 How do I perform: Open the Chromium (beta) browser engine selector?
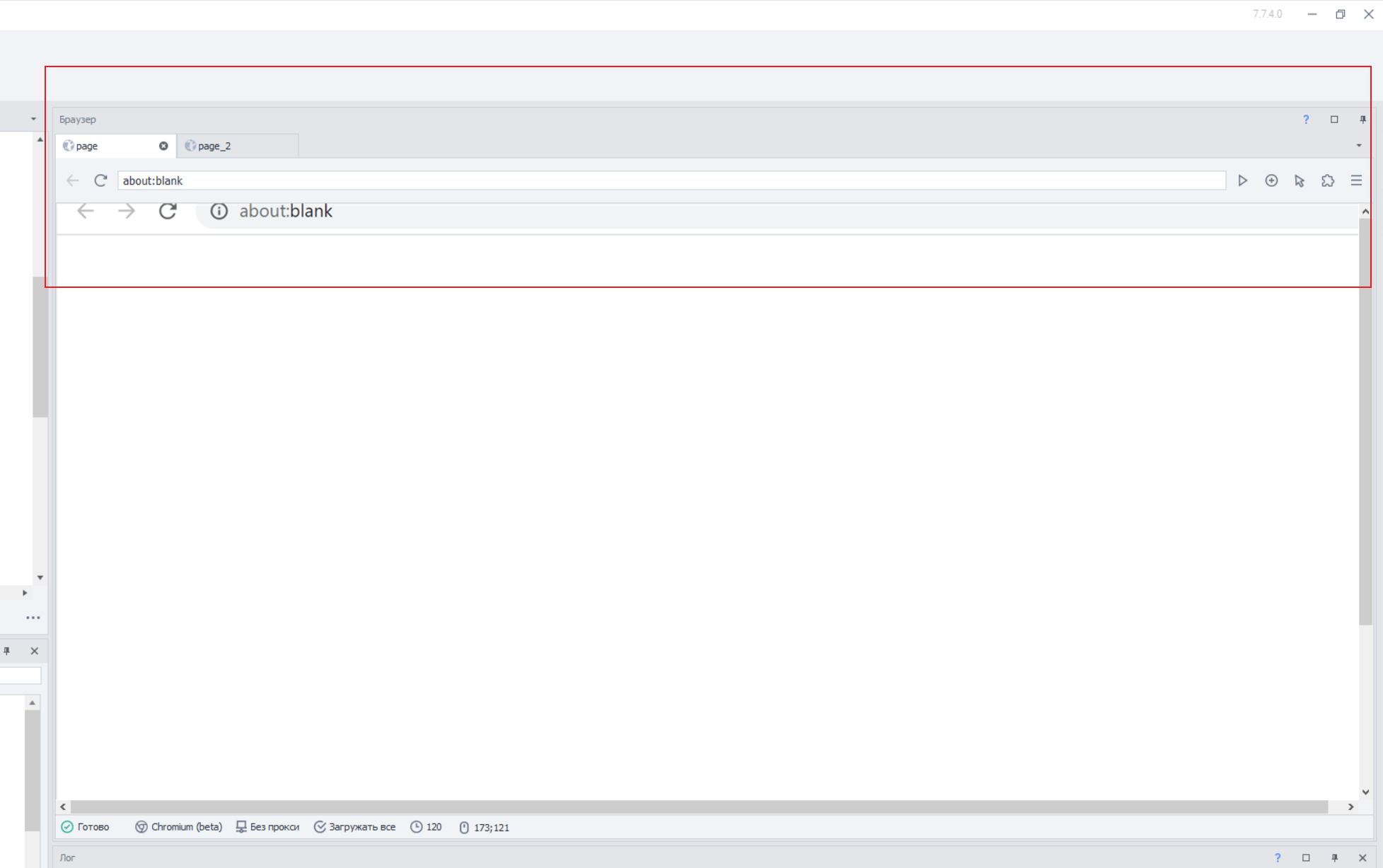[x=179, y=827]
